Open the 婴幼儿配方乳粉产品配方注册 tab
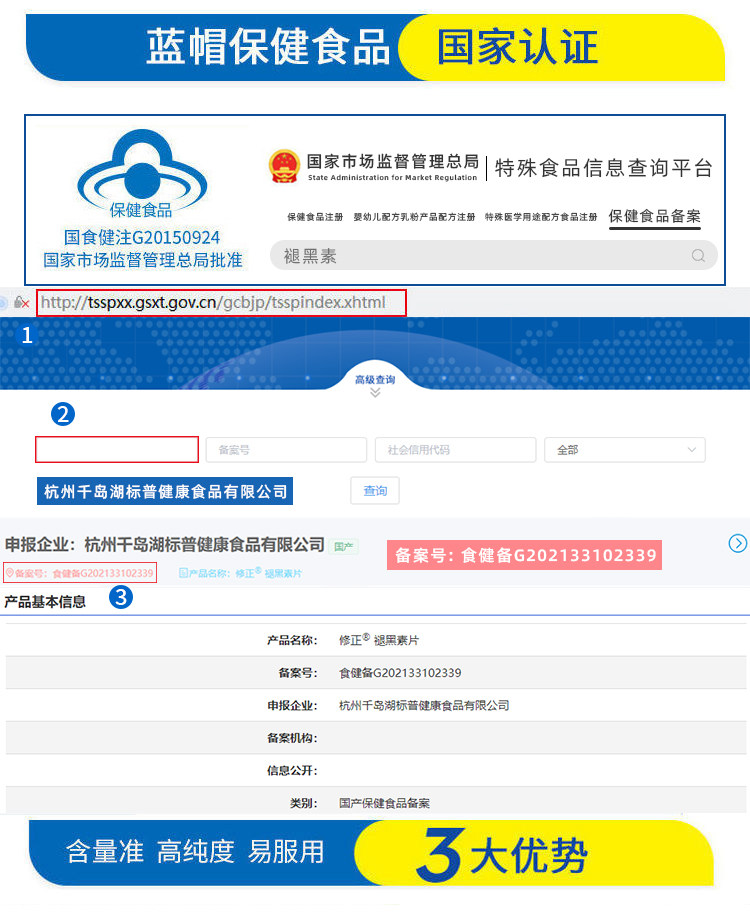 tap(414, 217)
